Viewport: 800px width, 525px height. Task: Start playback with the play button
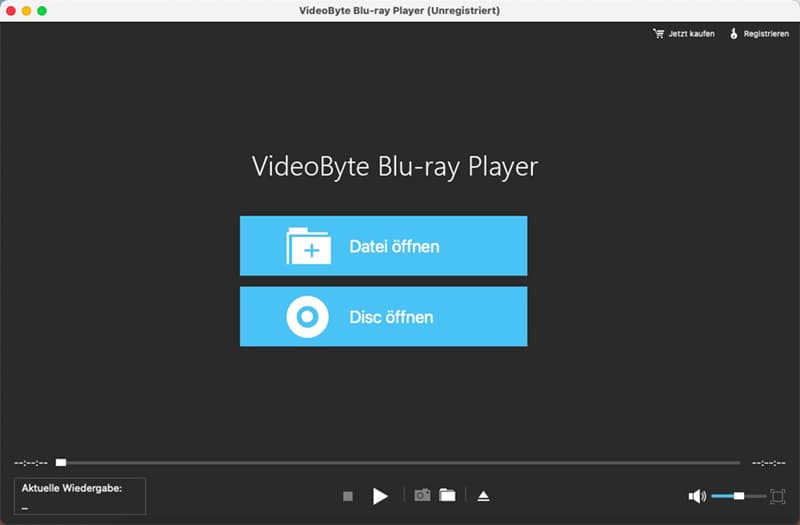click(x=380, y=496)
